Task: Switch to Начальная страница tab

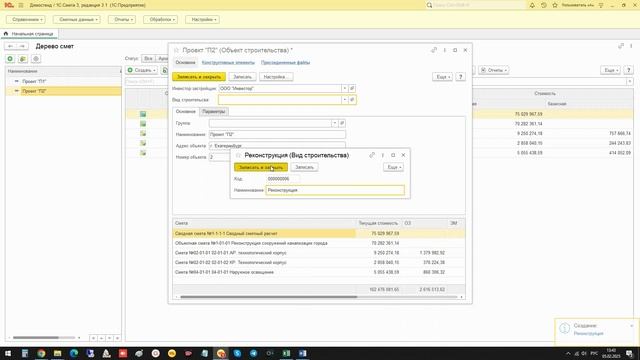Action: [x=29, y=33]
